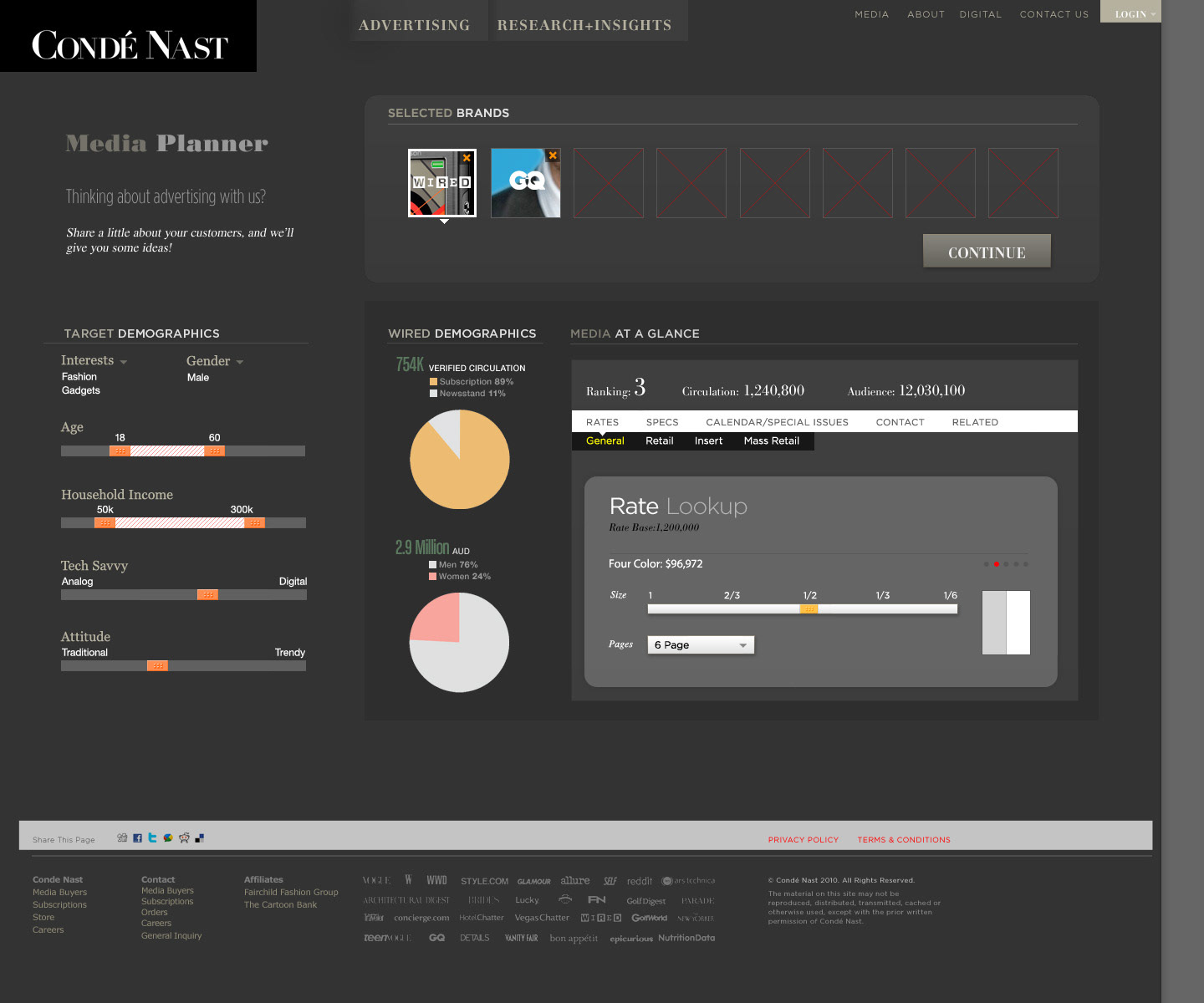Open the Glamour footer logo
The height and width of the screenshot is (1003, 1204).
pos(533,881)
